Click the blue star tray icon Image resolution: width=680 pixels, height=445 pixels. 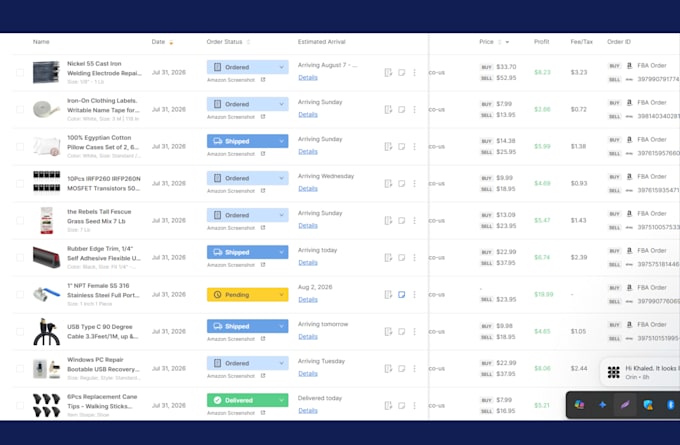click(602, 405)
